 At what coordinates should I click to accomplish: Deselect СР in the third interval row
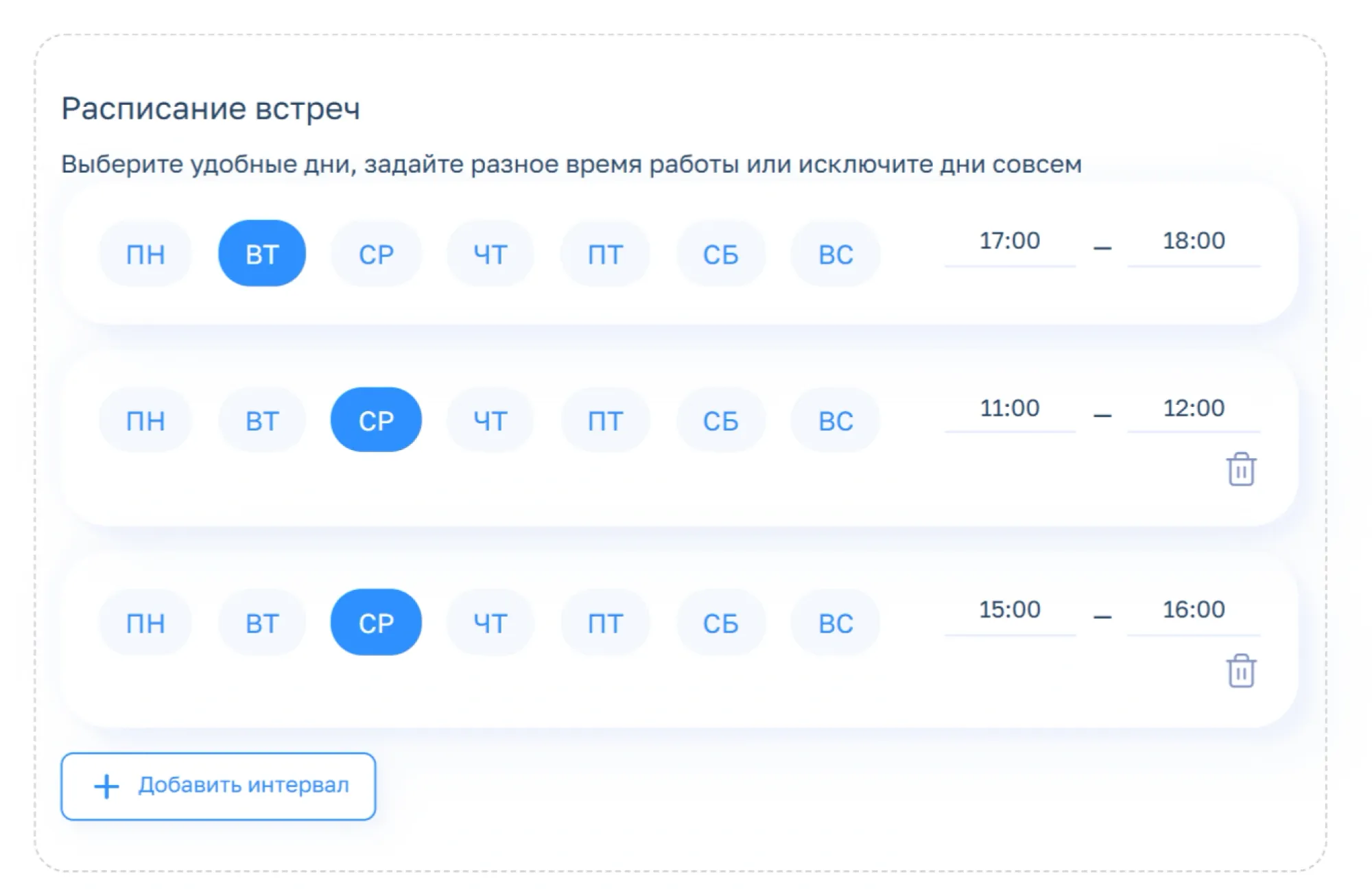(x=376, y=622)
